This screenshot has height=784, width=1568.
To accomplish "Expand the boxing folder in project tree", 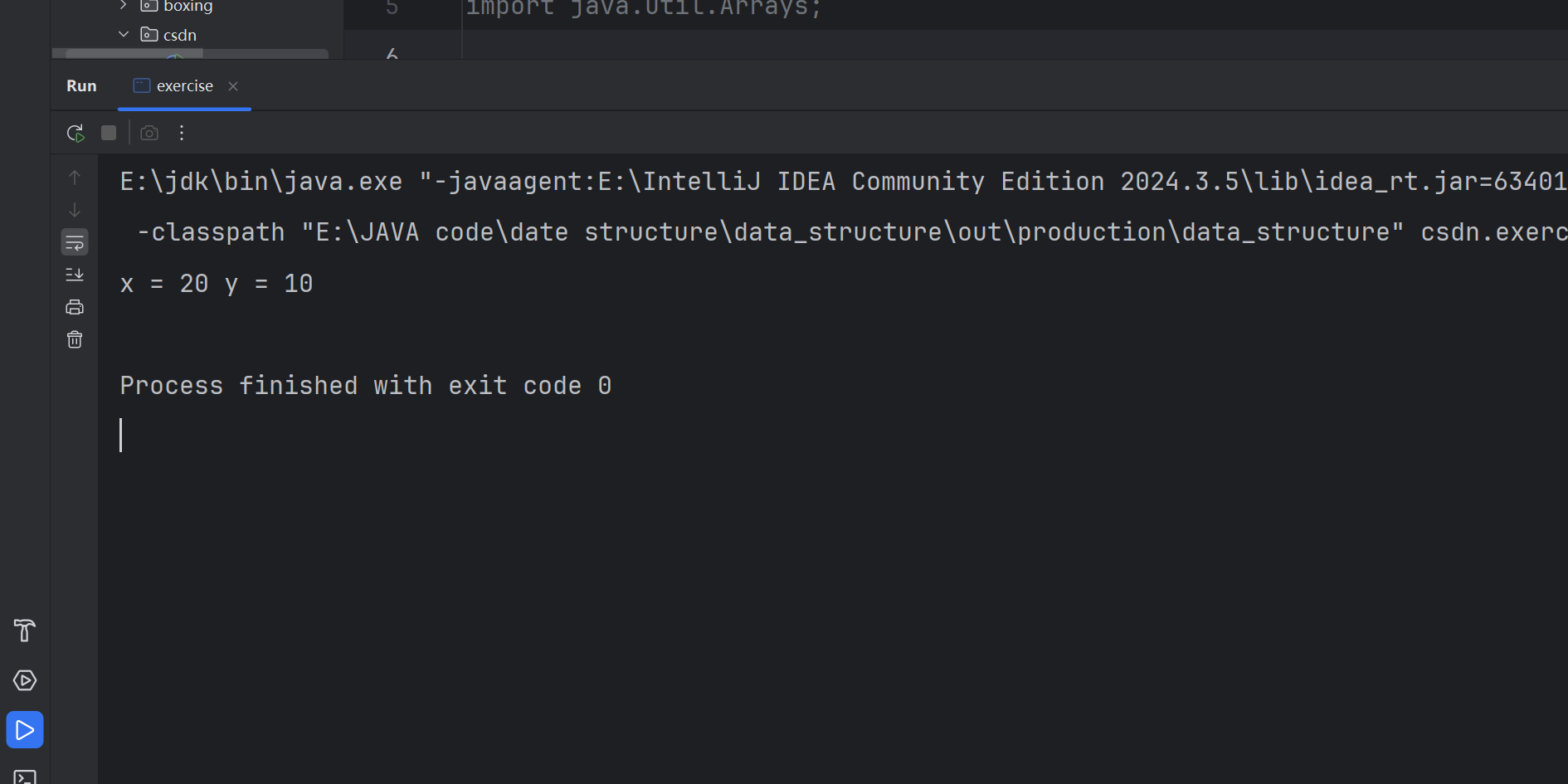I will tap(124, 6).
